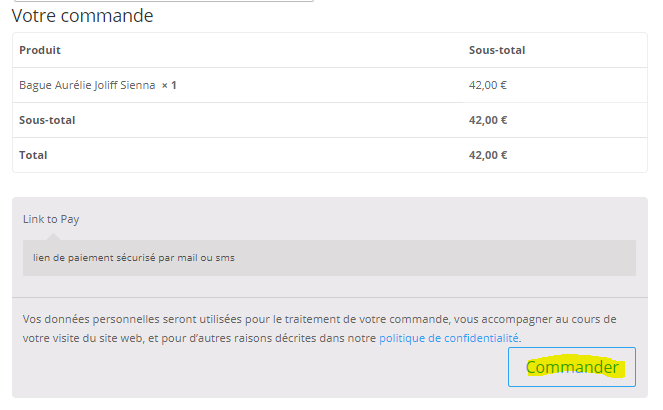Screen dimensions: 663x410
Task: Click the input field edge above Votre commande
Action: point(160,1)
